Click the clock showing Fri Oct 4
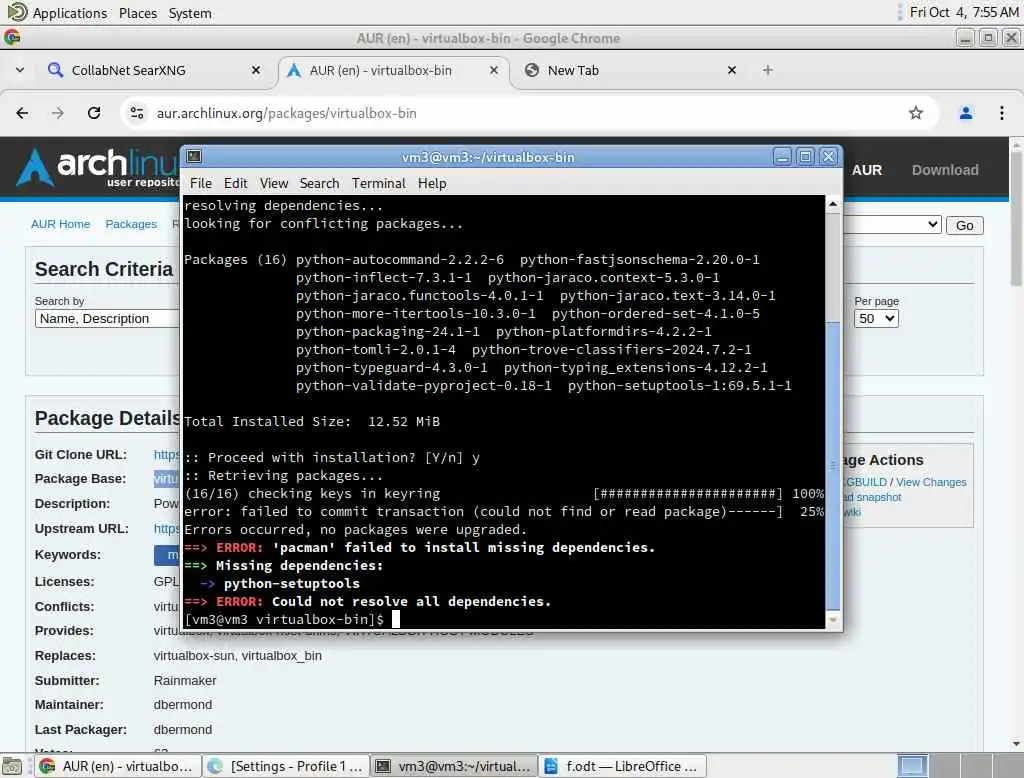The height and width of the screenshot is (778, 1024). coord(963,12)
